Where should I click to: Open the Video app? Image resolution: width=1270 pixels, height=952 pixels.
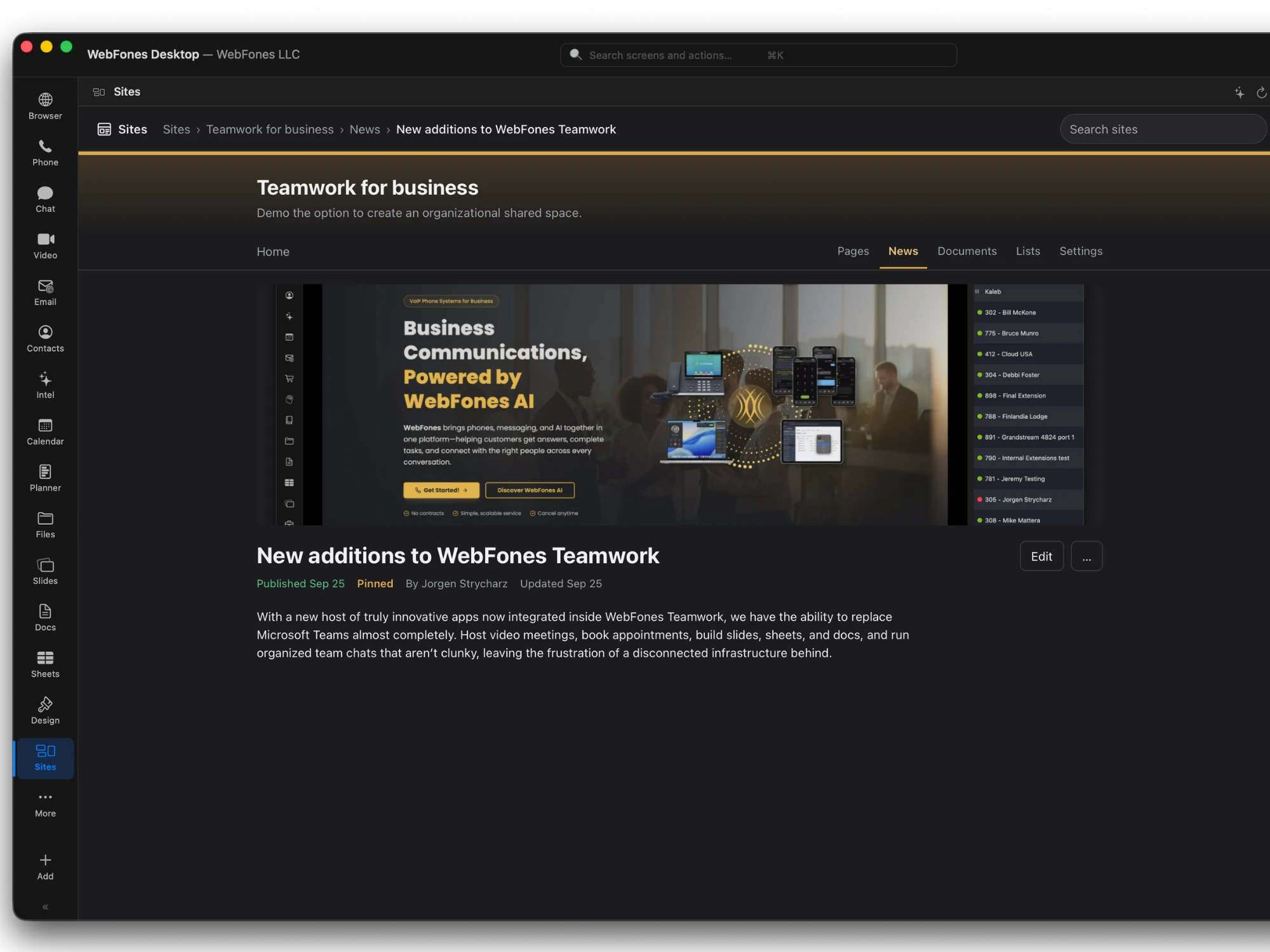(45, 246)
